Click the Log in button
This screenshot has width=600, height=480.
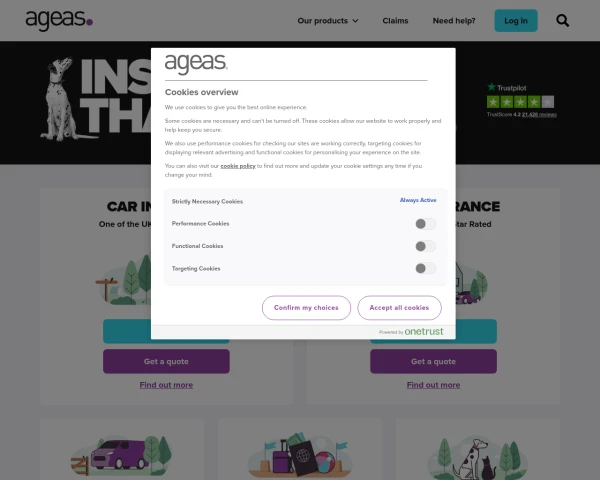point(516,21)
